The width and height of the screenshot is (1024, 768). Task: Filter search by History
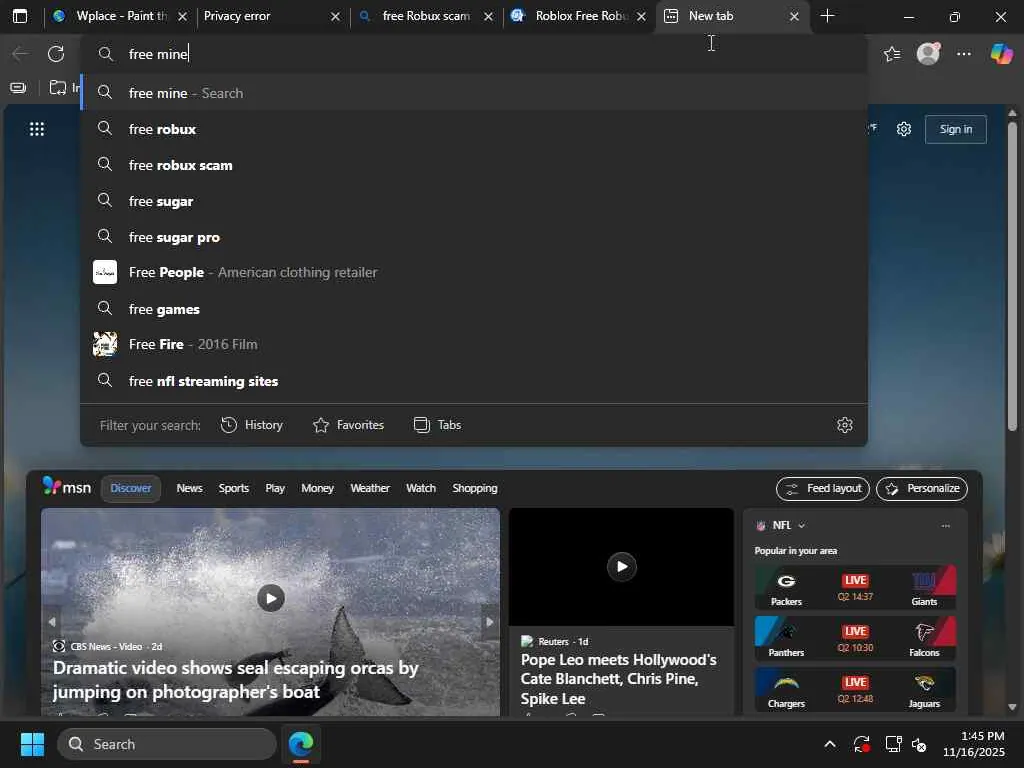click(x=251, y=425)
